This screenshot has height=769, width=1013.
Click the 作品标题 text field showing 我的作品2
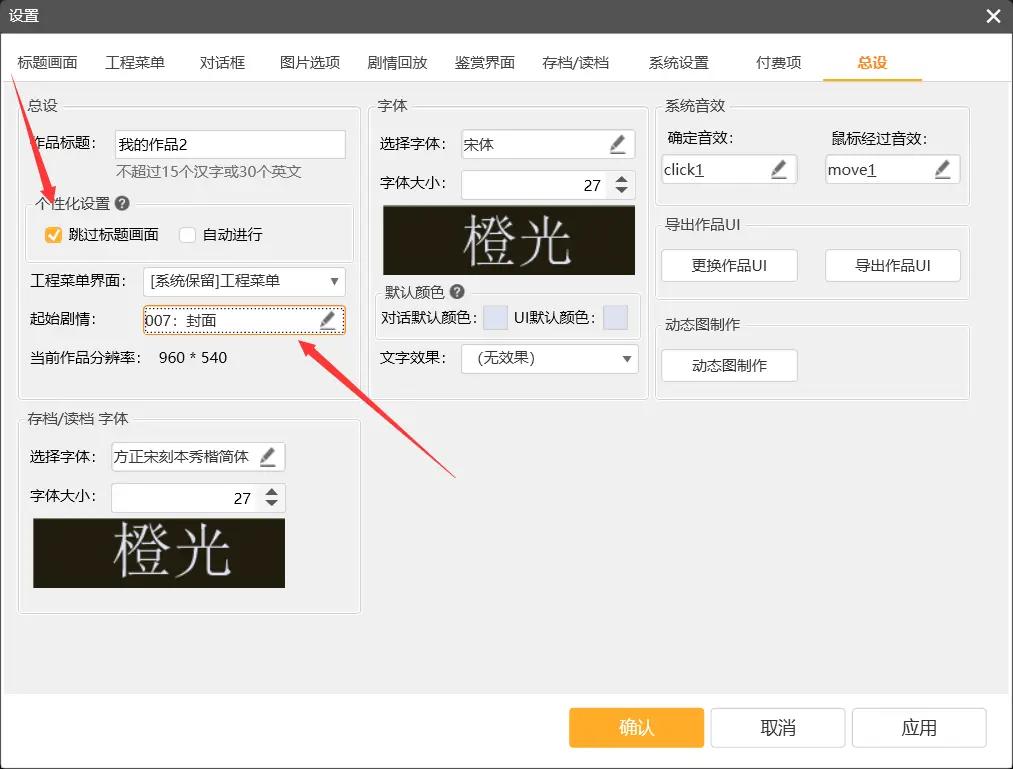point(230,144)
